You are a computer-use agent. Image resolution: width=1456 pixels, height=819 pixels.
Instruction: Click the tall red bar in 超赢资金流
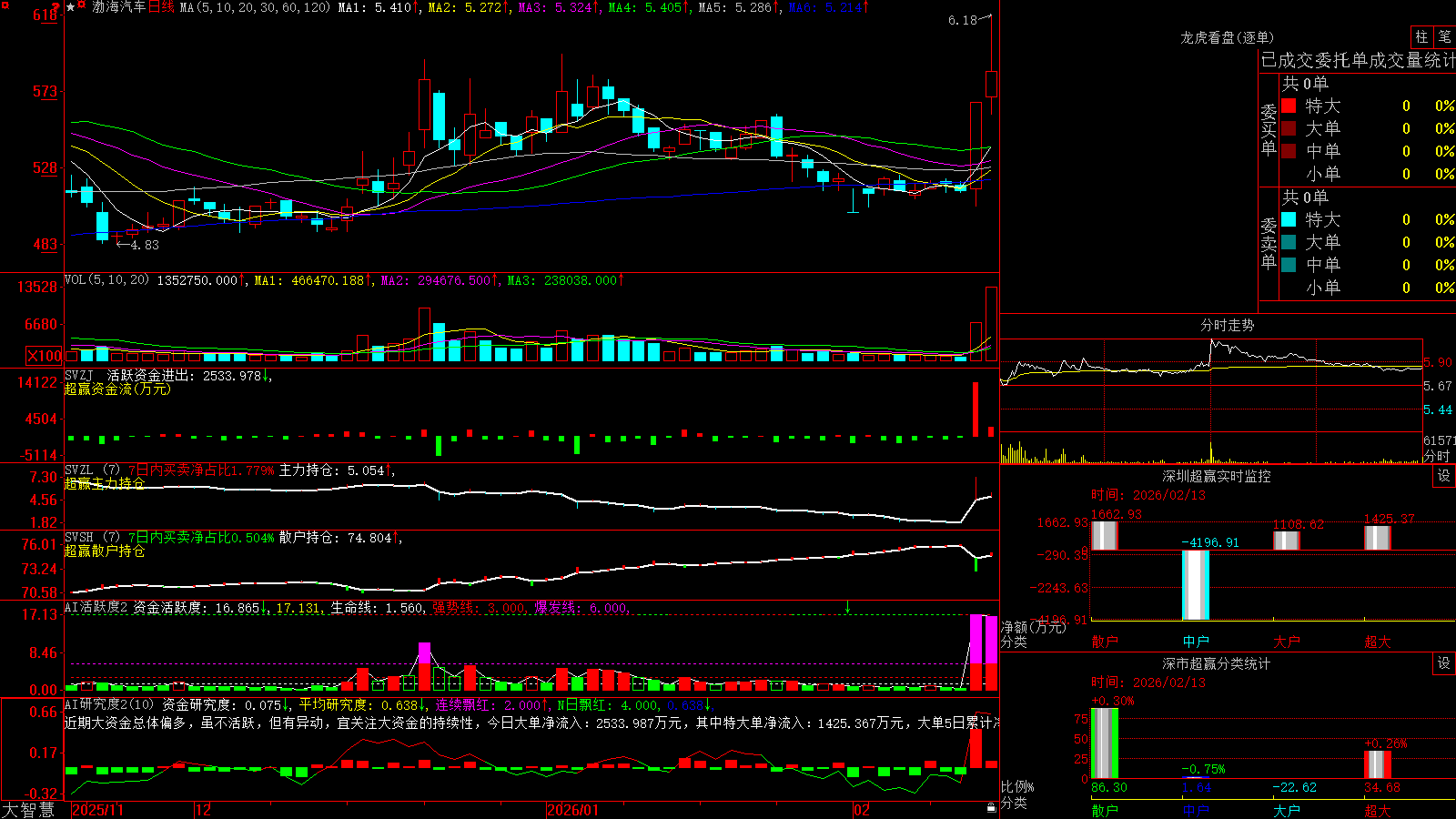[976, 409]
